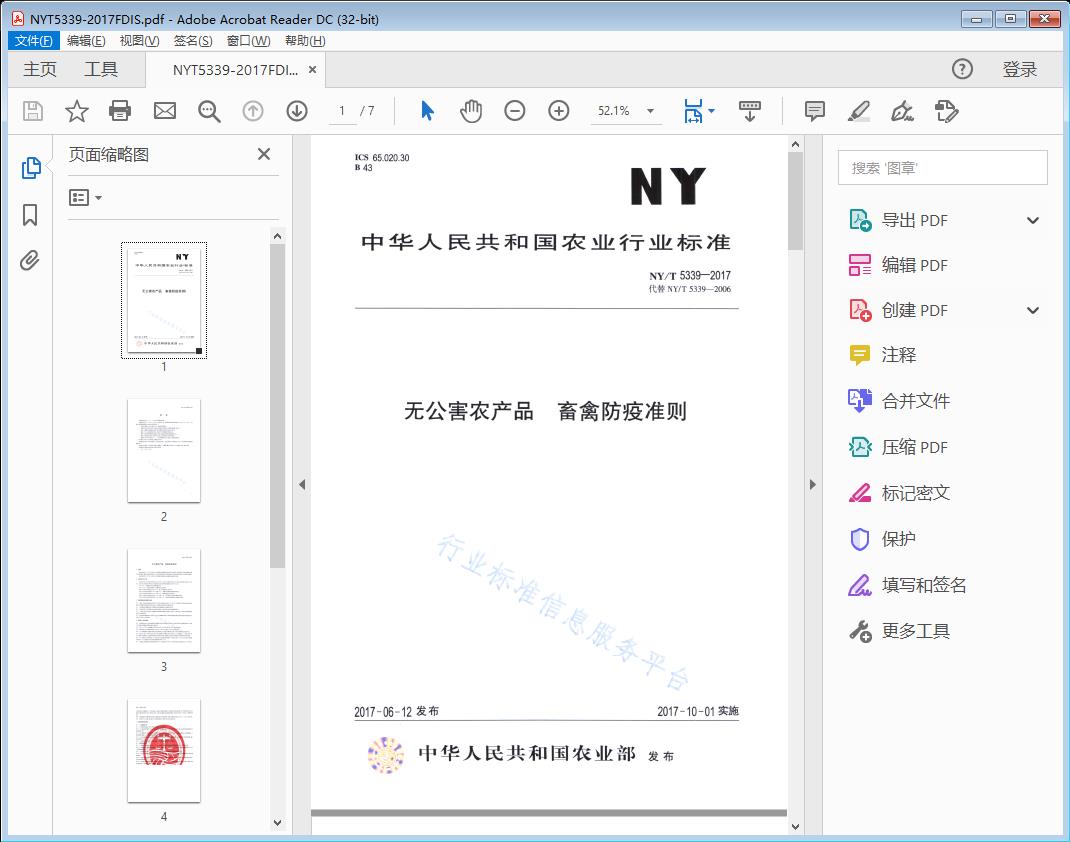This screenshot has height=842, width=1070.
Task: Open the comment tool
Action: pyautogui.click(x=814, y=111)
